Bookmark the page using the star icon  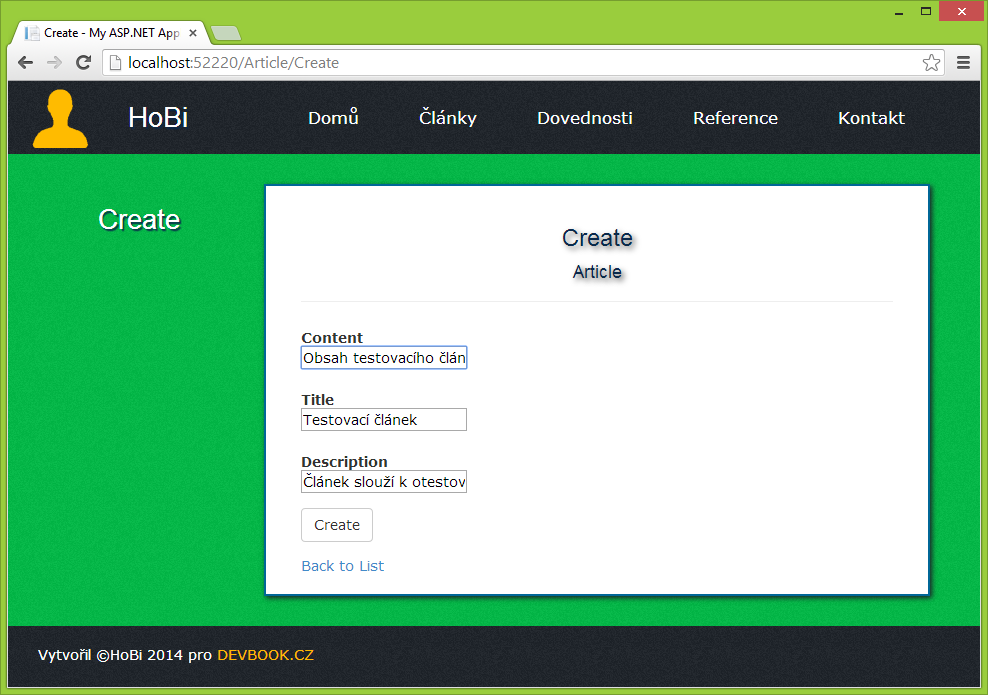coord(931,62)
